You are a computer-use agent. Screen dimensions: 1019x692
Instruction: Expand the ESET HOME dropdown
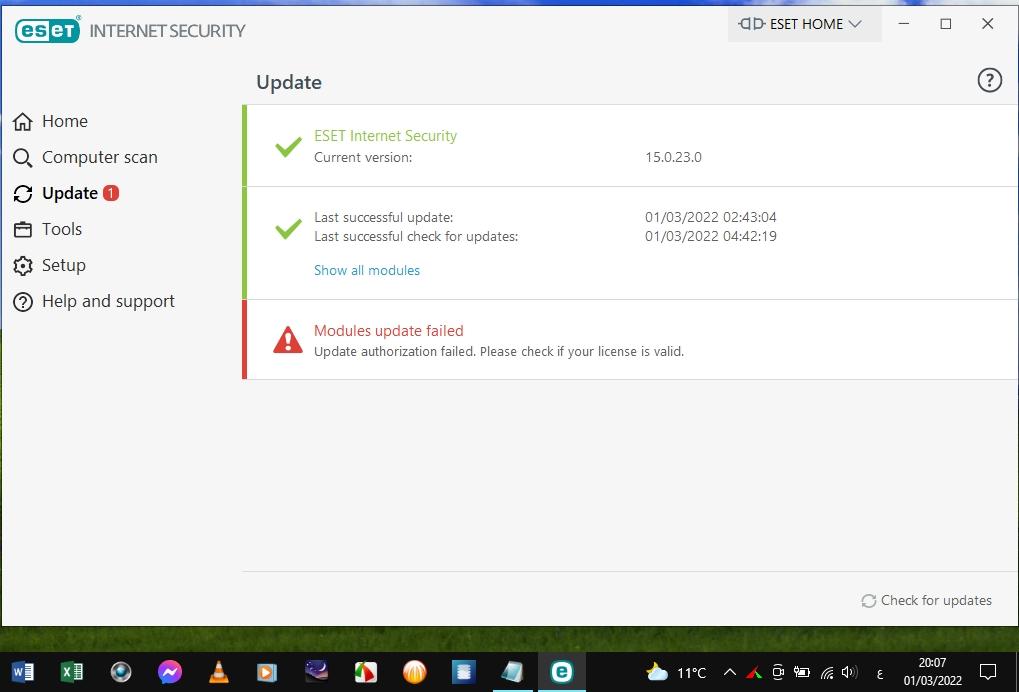(804, 24)
